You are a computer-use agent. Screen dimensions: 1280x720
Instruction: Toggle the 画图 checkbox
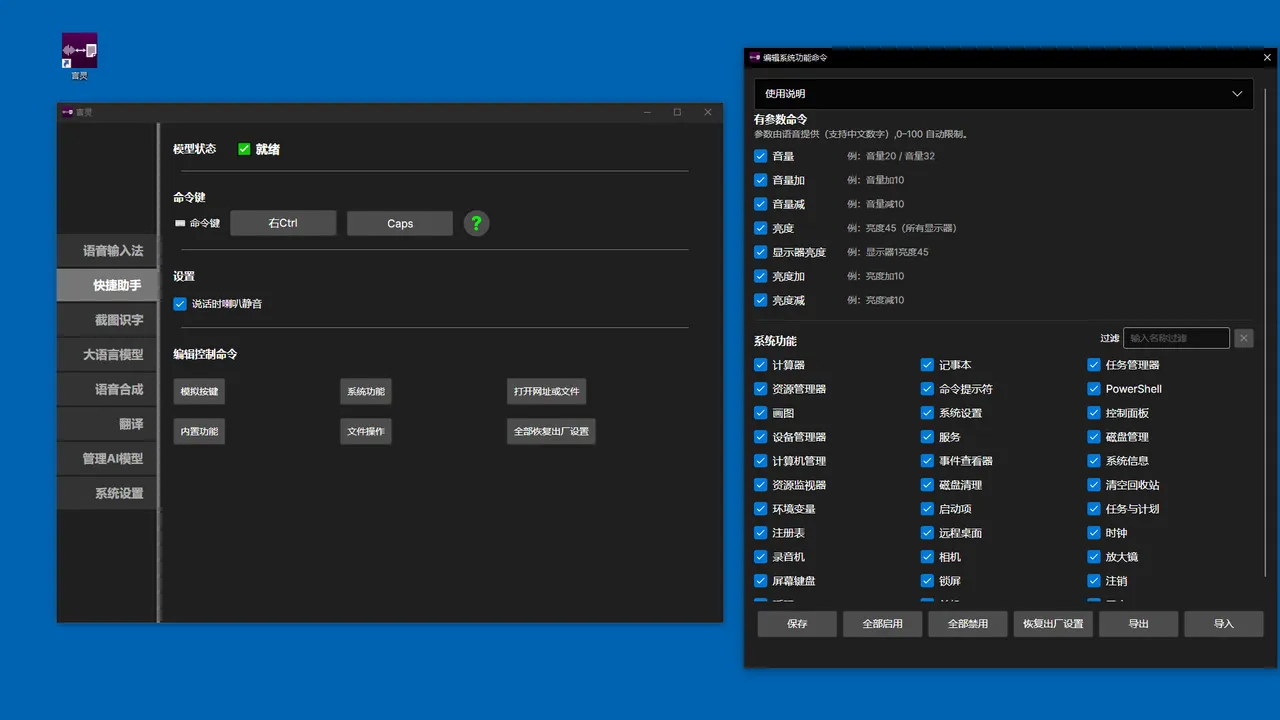click(761, 413)
